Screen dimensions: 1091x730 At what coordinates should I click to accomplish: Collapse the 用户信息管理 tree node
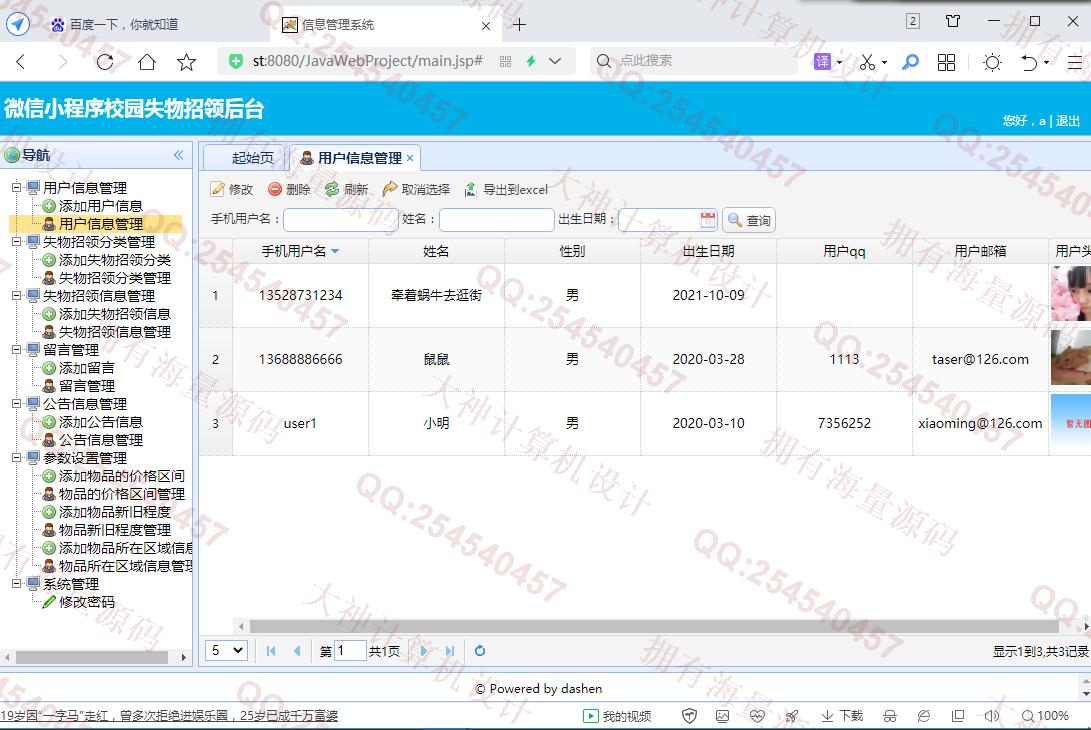(x=16, y=188)
